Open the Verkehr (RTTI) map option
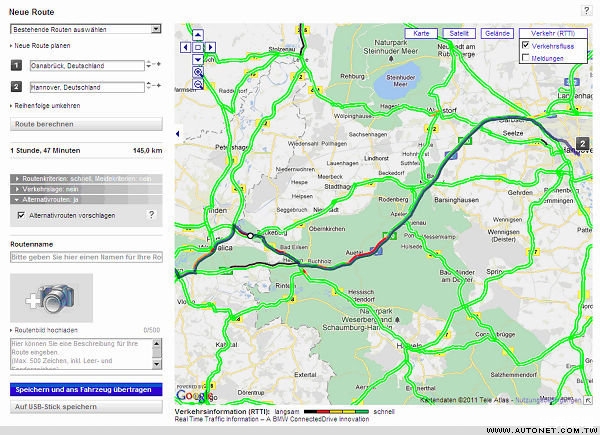The height and width of the screenshot is (435, 600). [553, 33]
